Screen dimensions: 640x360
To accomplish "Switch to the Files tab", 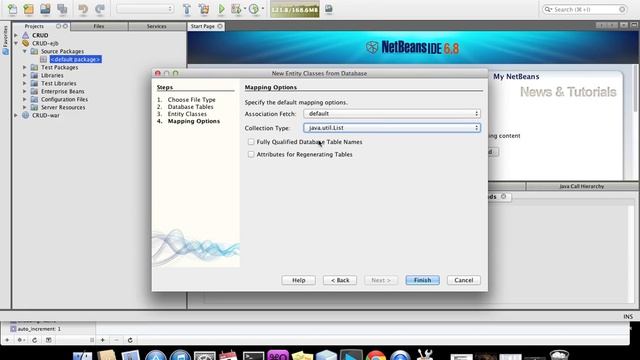I will pos(99,26).
